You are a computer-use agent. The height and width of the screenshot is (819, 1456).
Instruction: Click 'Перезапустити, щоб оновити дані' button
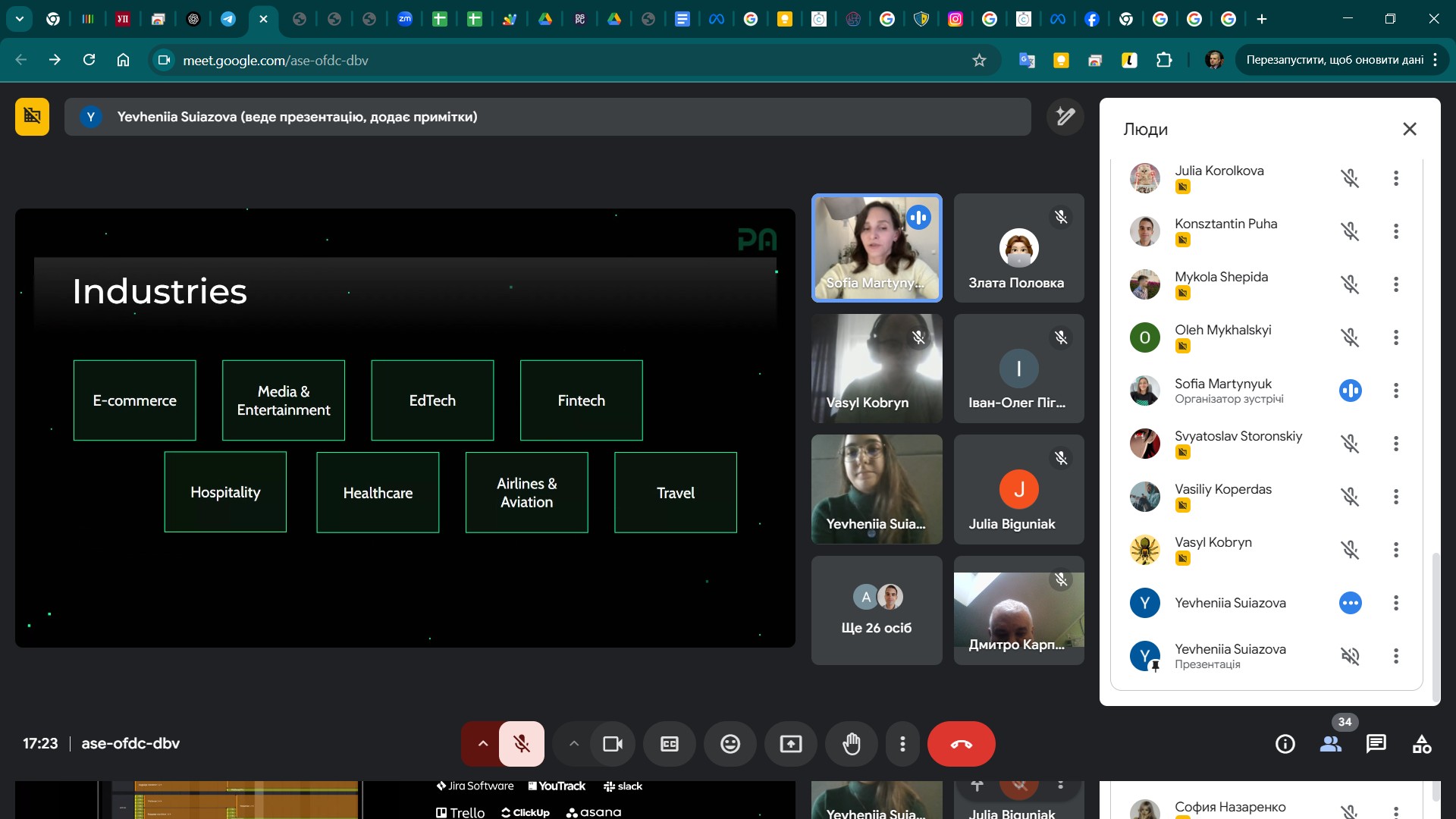coord(1334,60)
